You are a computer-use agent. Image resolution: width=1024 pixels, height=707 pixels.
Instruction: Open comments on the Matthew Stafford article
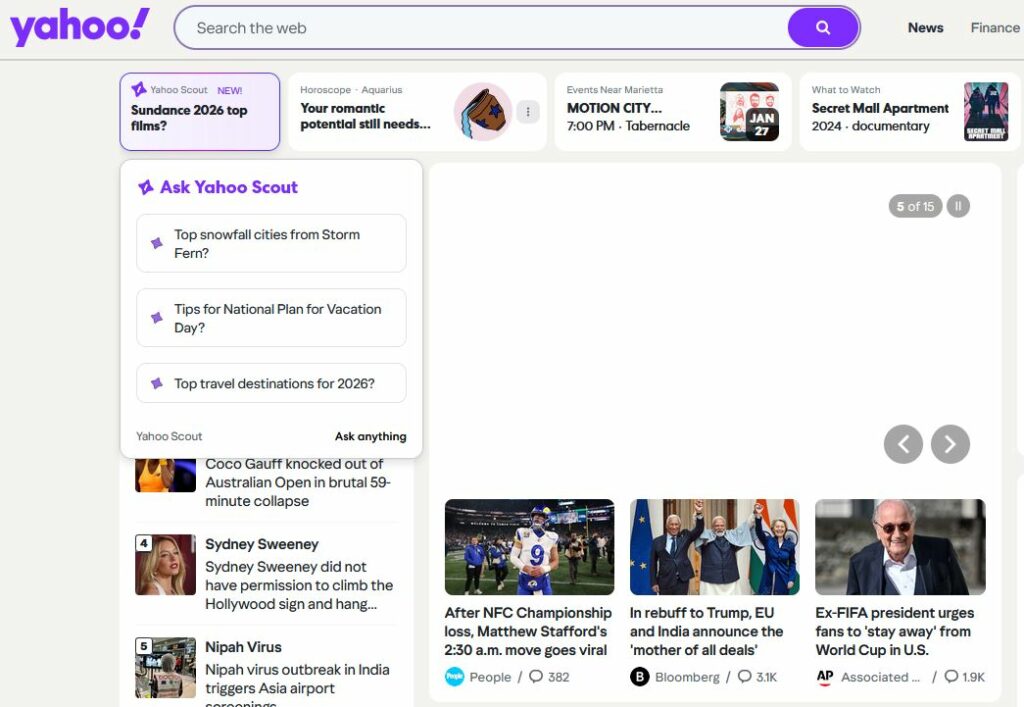(549, 677)
